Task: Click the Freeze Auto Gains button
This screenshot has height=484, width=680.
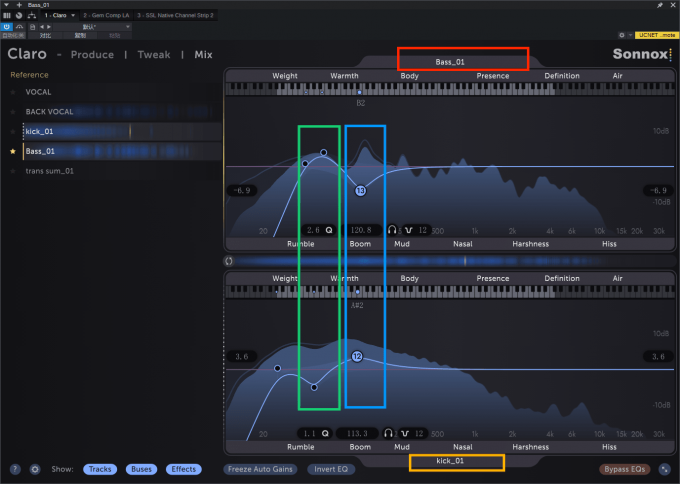Action: [259, 468]
